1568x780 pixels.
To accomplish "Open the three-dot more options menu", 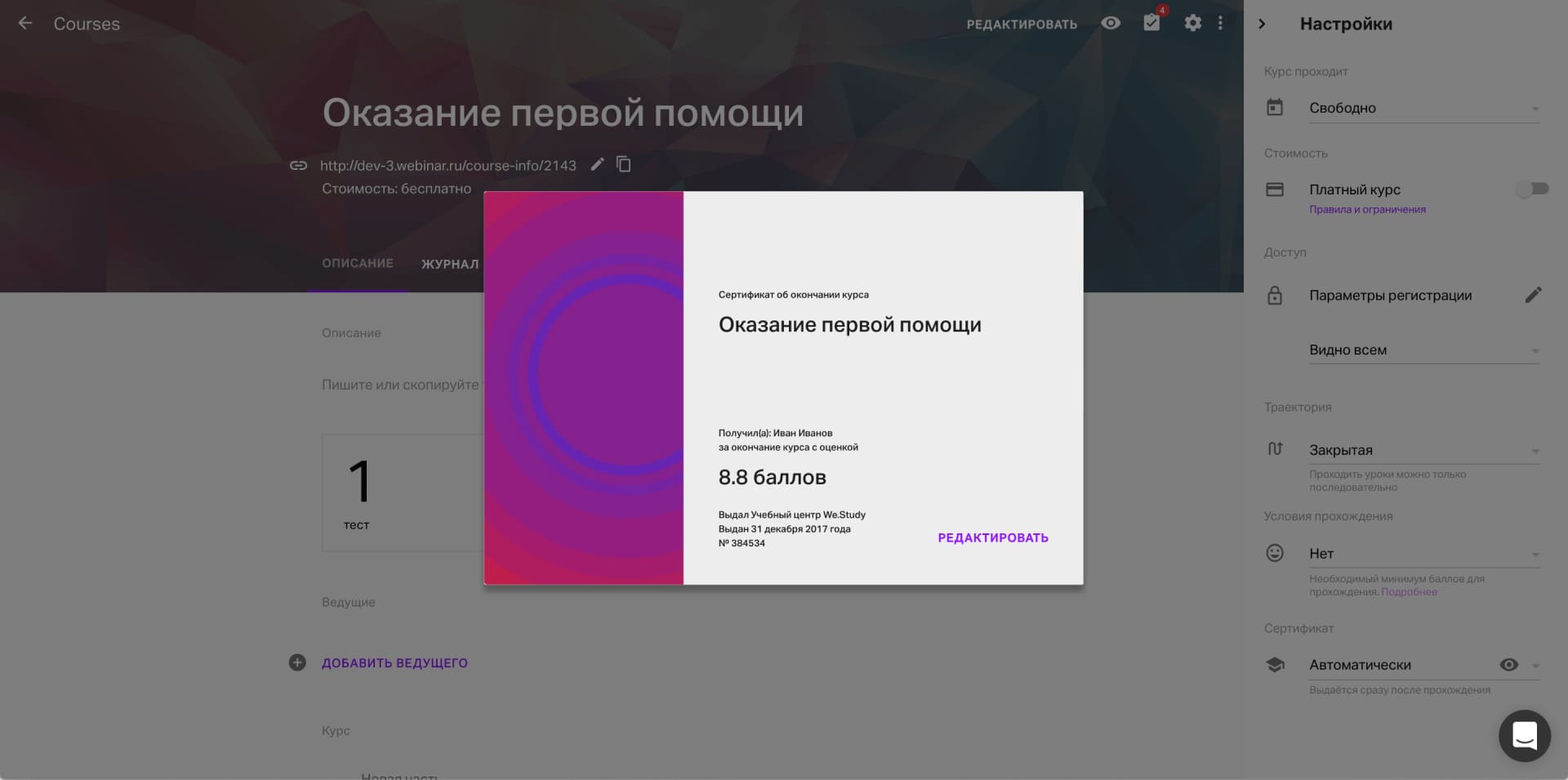I will (x=1220, y=24).
